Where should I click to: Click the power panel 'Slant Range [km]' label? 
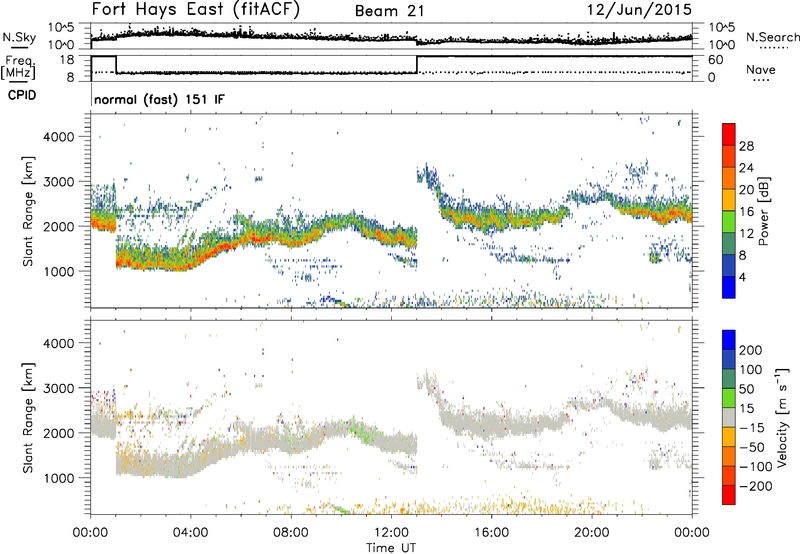tap(28, 211)
